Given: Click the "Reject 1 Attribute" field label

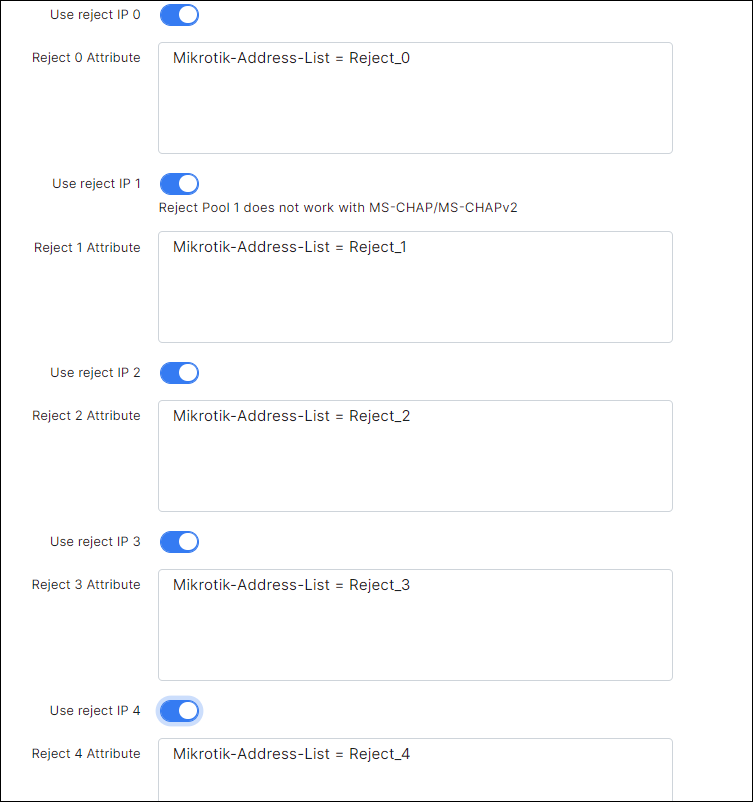Looking at the screenshot, I should pyautogui.click(x=87, y=247).
